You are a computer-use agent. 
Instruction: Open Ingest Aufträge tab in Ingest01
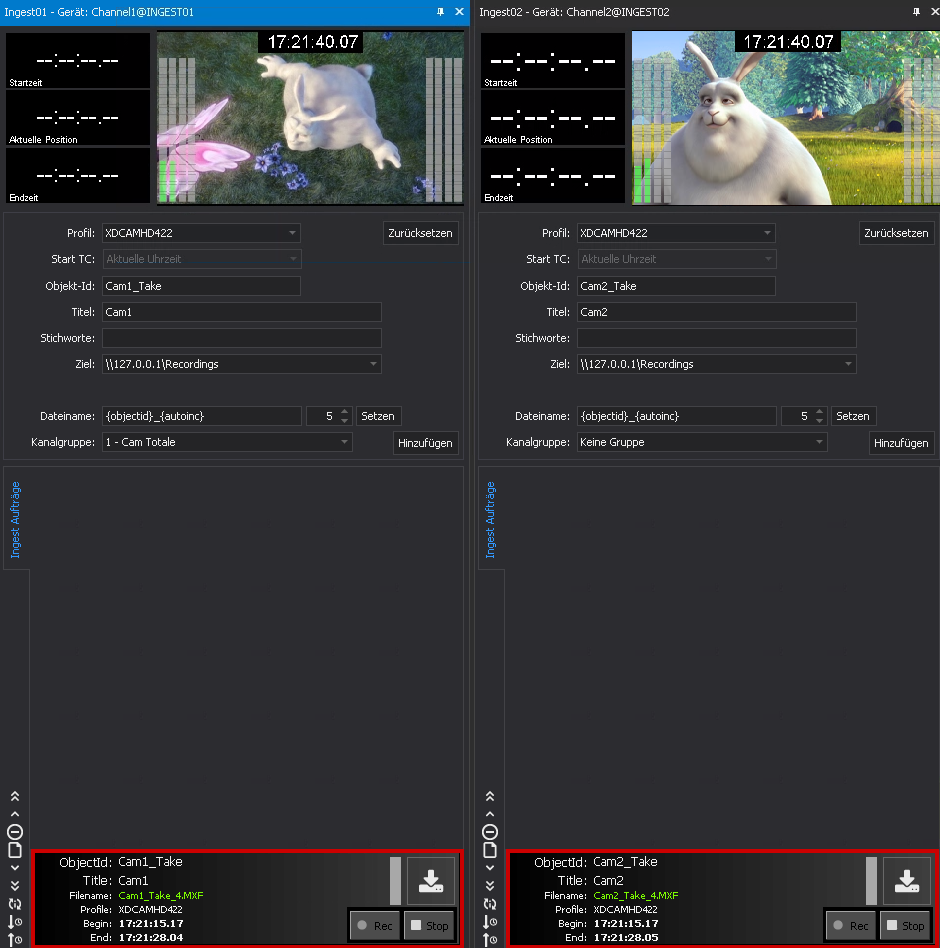point(16,520)
